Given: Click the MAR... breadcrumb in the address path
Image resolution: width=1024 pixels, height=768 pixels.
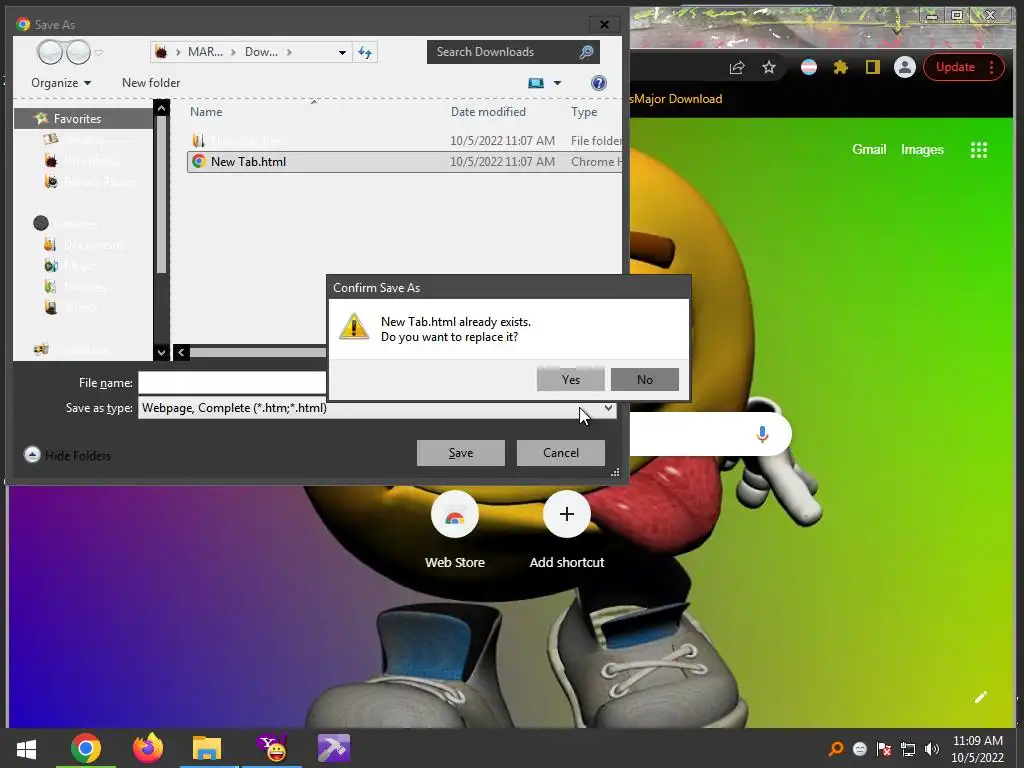Looking at the screenshot, I should point(205,52).
